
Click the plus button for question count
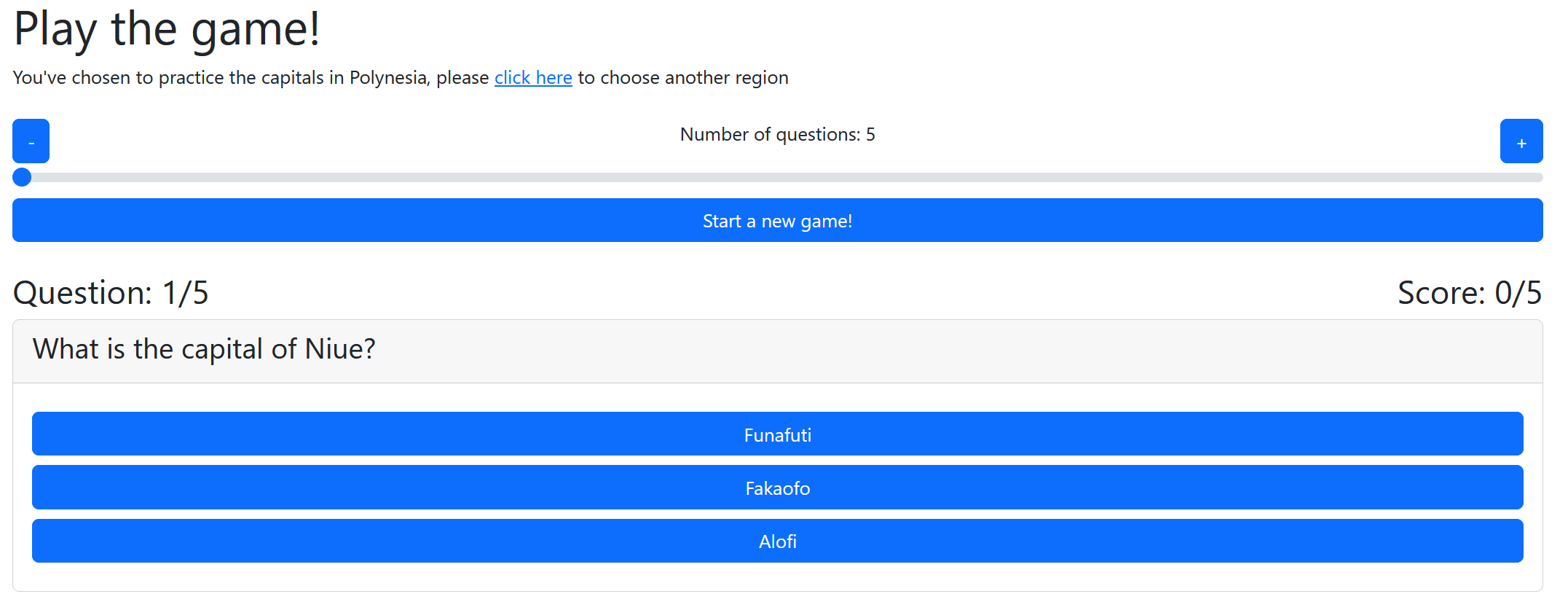click(1521, 141)
